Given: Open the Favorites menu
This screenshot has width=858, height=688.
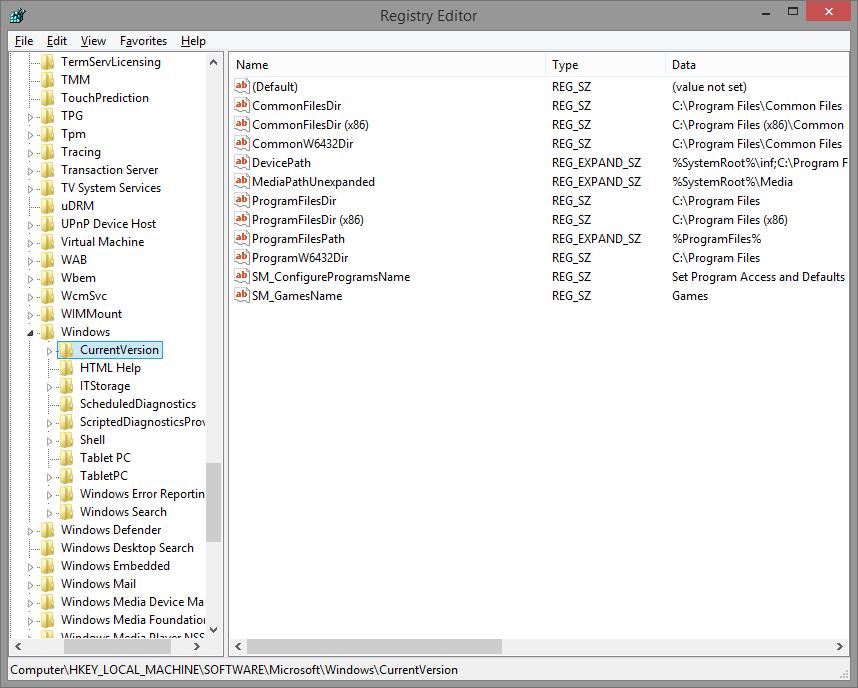Looking at the screenshot, I should (143, 41).
